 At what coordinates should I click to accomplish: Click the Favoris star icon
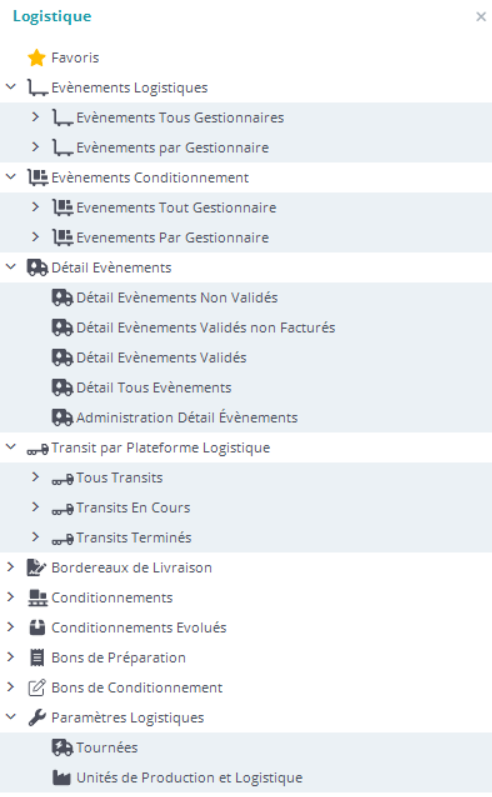coord(37,58)
